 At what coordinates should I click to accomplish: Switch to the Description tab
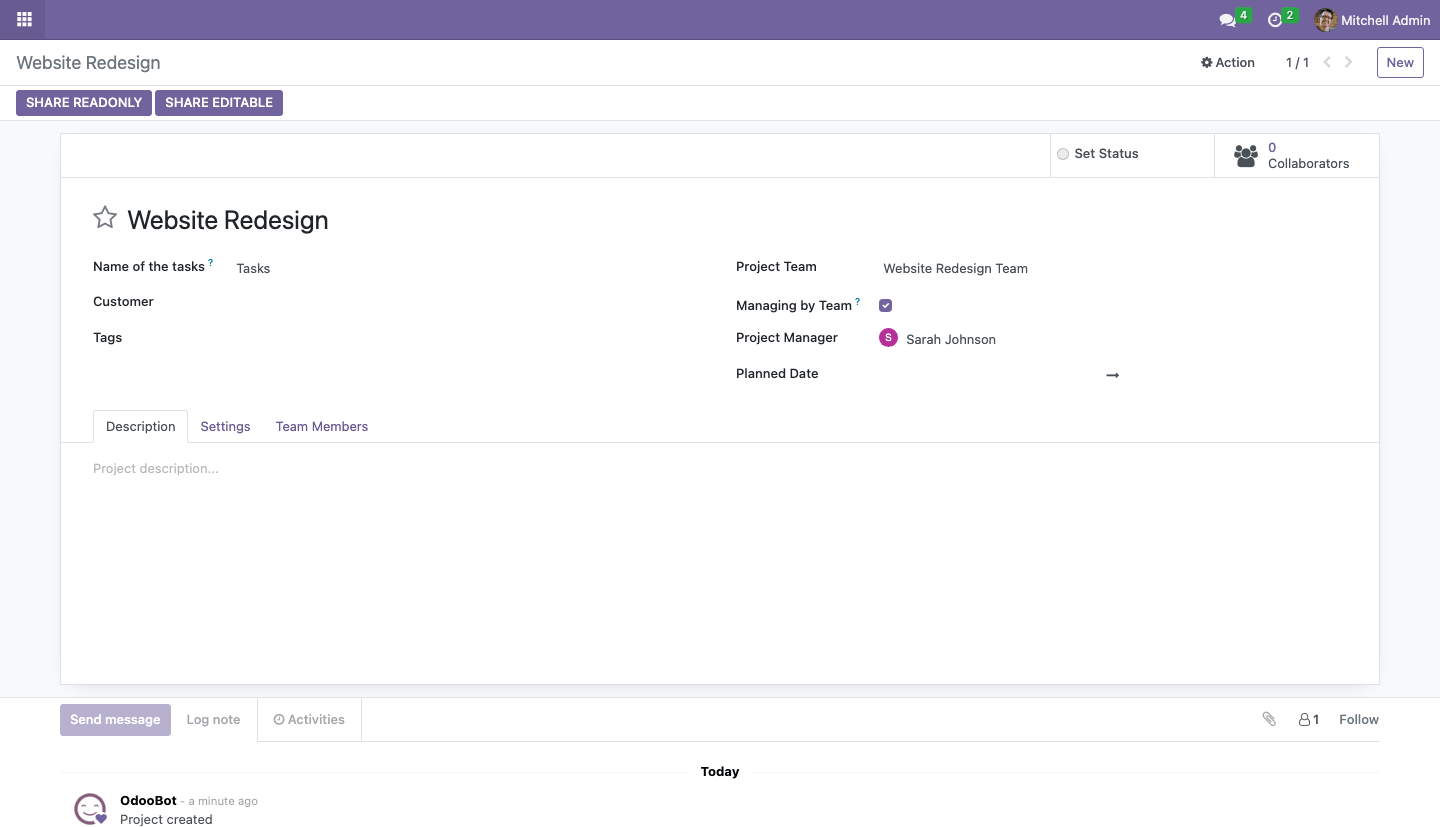[x=140, y=426]
